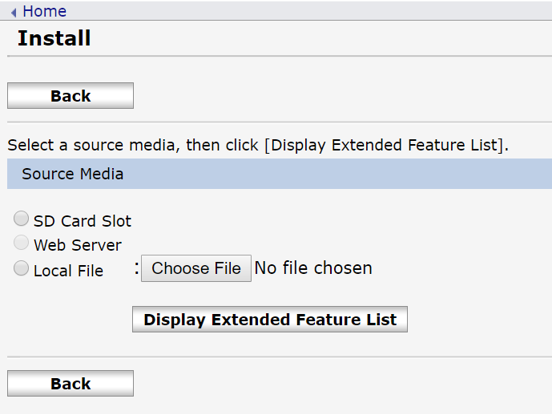Click the 'Local File' label text
Image resolution: width=554 pixels, height=414 pixels.
click(x=69, y=271)
